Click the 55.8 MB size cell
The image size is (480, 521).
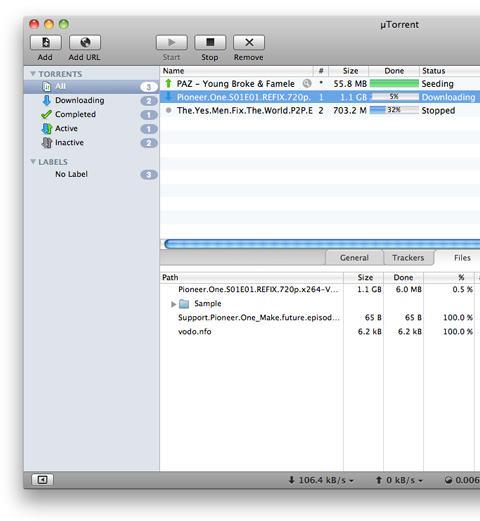click(350, 84)
